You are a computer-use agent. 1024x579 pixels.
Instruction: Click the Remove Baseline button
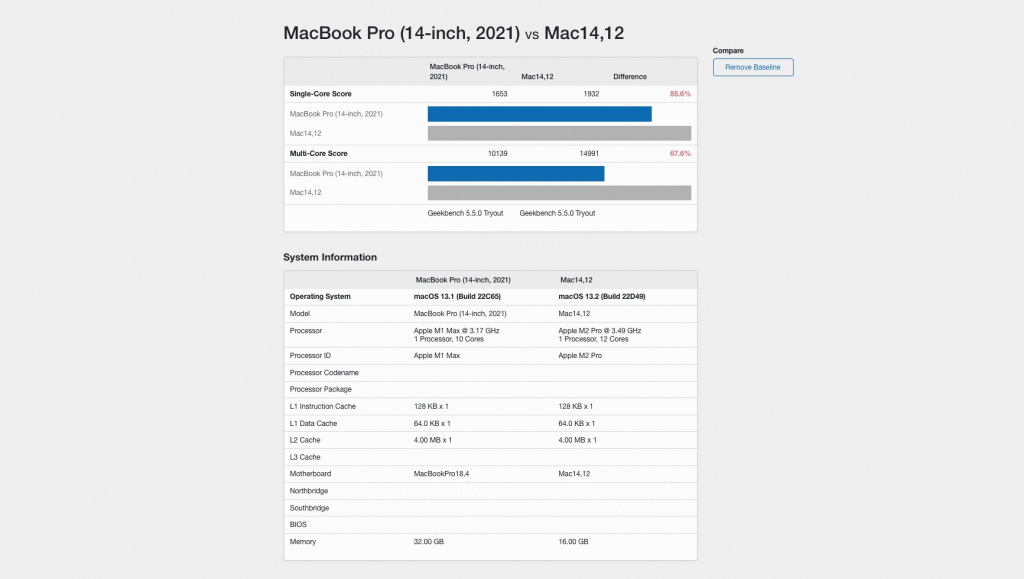point(753,67)
